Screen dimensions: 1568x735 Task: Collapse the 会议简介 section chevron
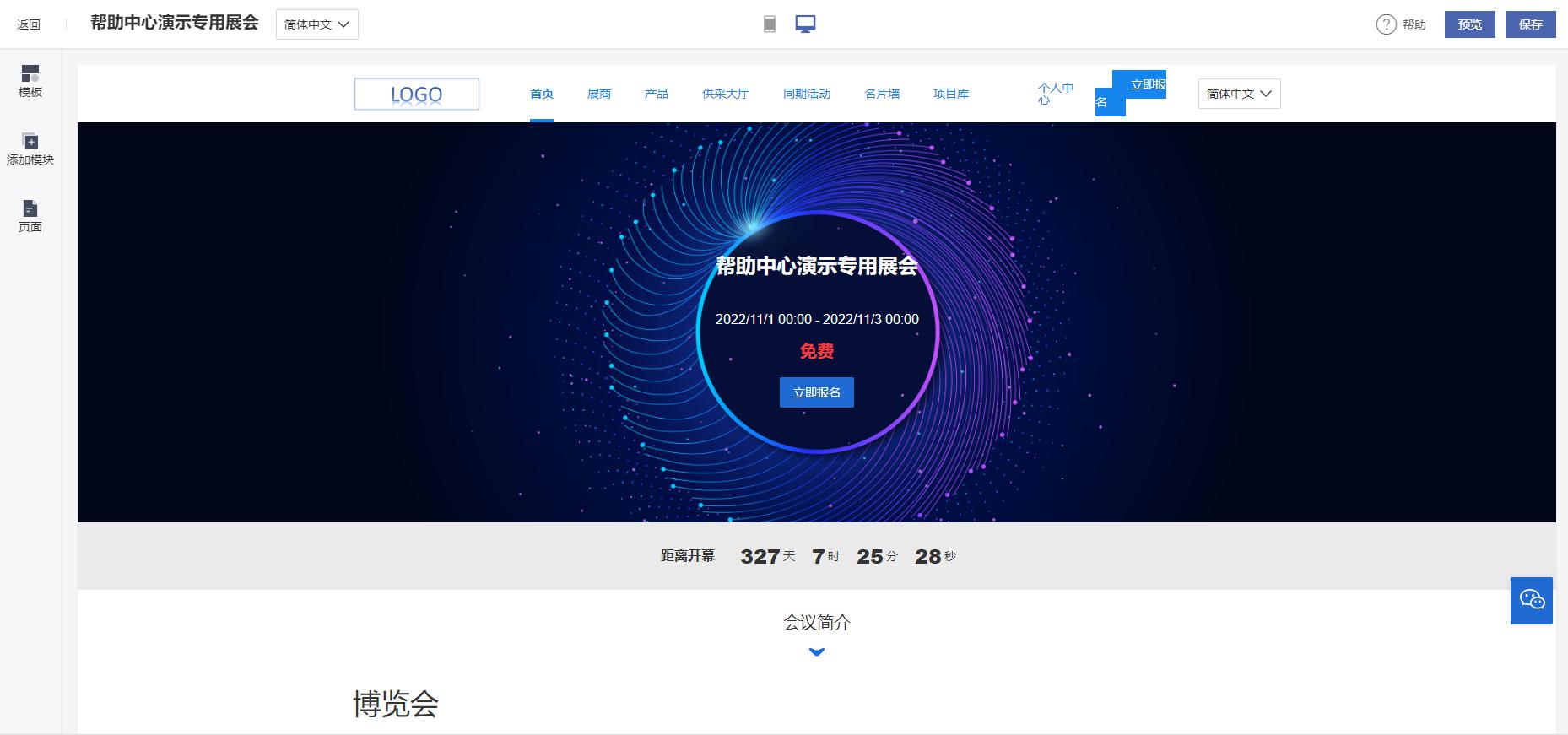816,651
